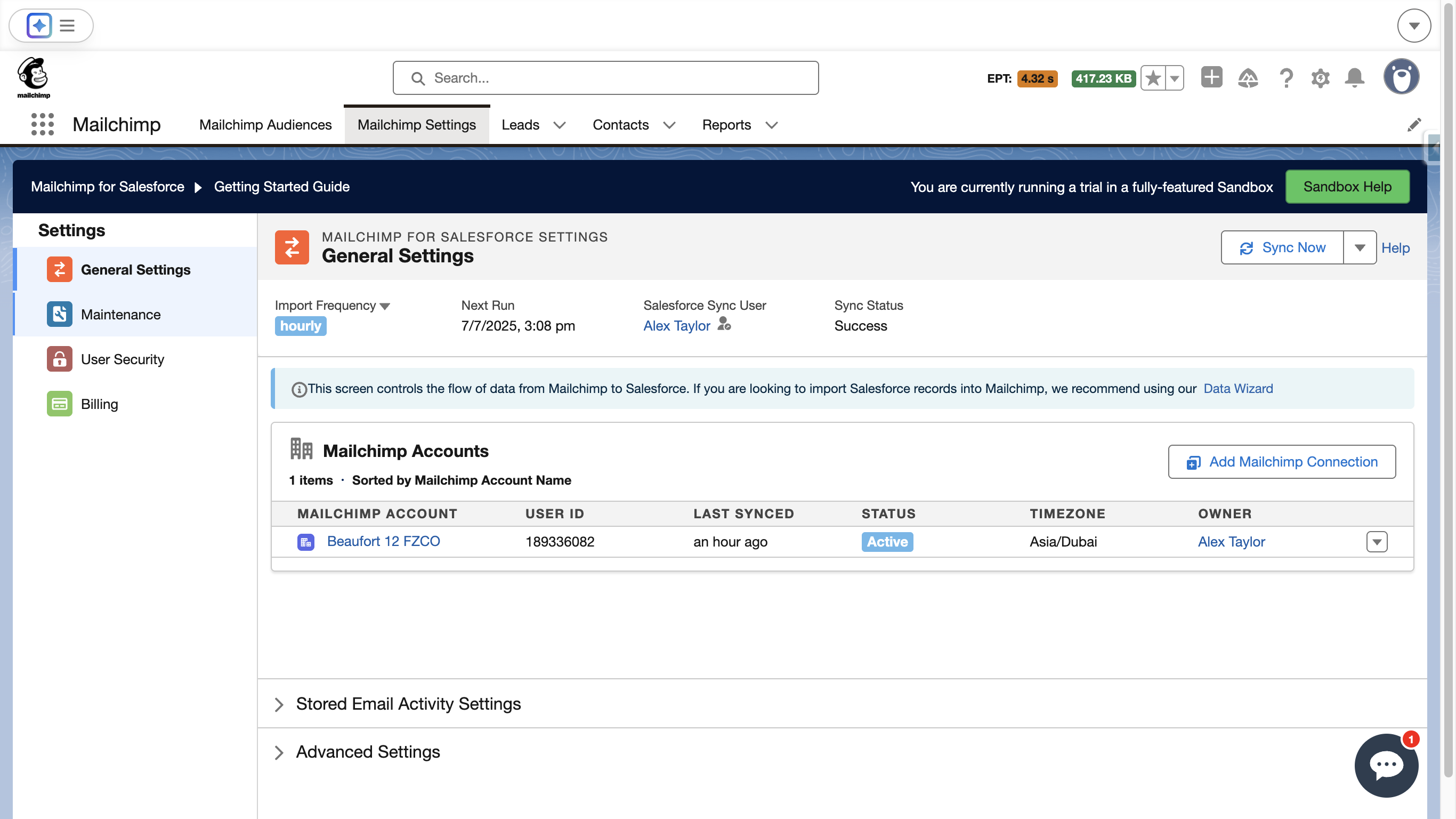The image size is (1456, 819).
Task: Click Add Mailchimp Connection button
Action: tap(1281, 462)
